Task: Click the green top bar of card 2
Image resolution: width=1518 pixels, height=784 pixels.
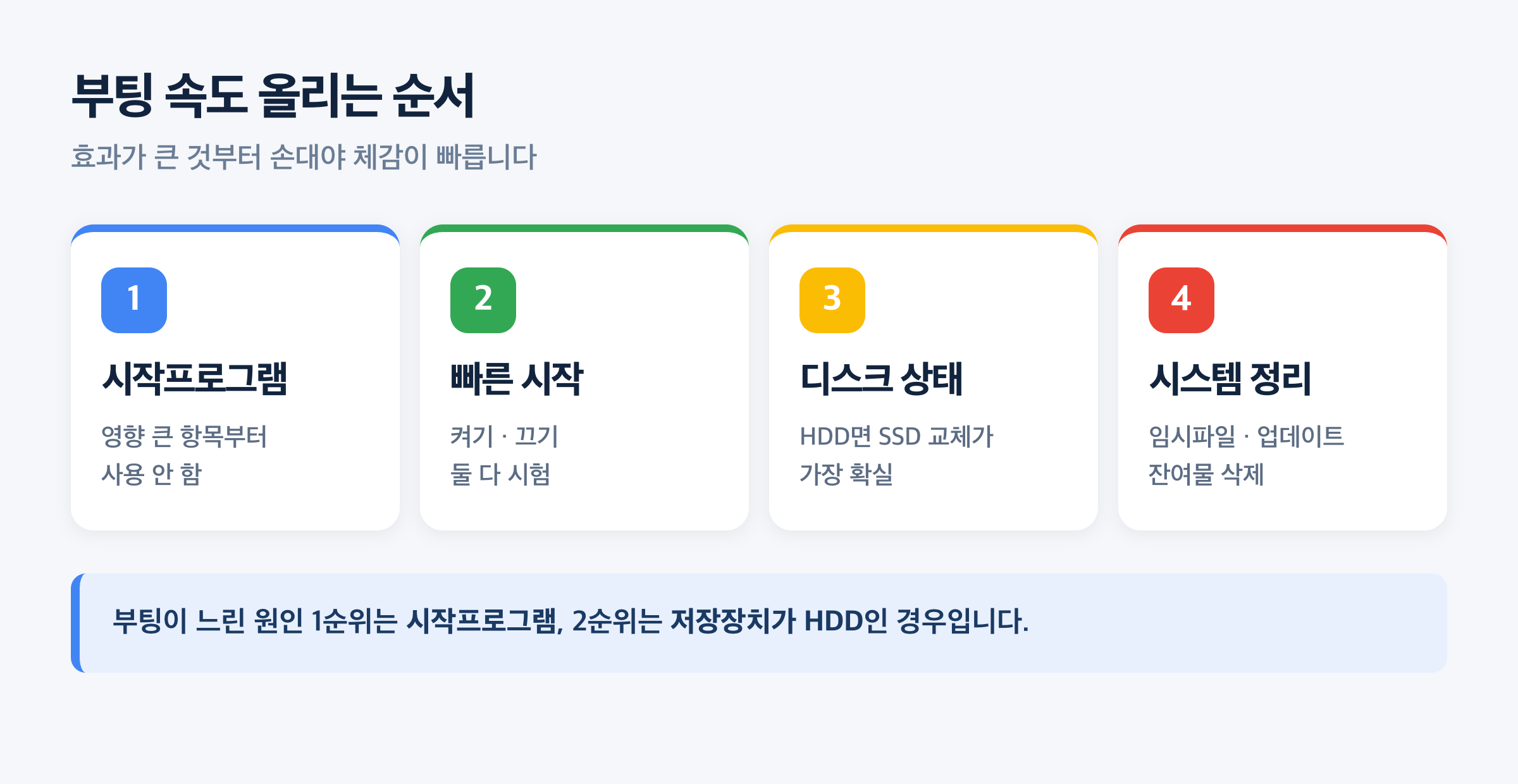Action: [x=584, y=228]
